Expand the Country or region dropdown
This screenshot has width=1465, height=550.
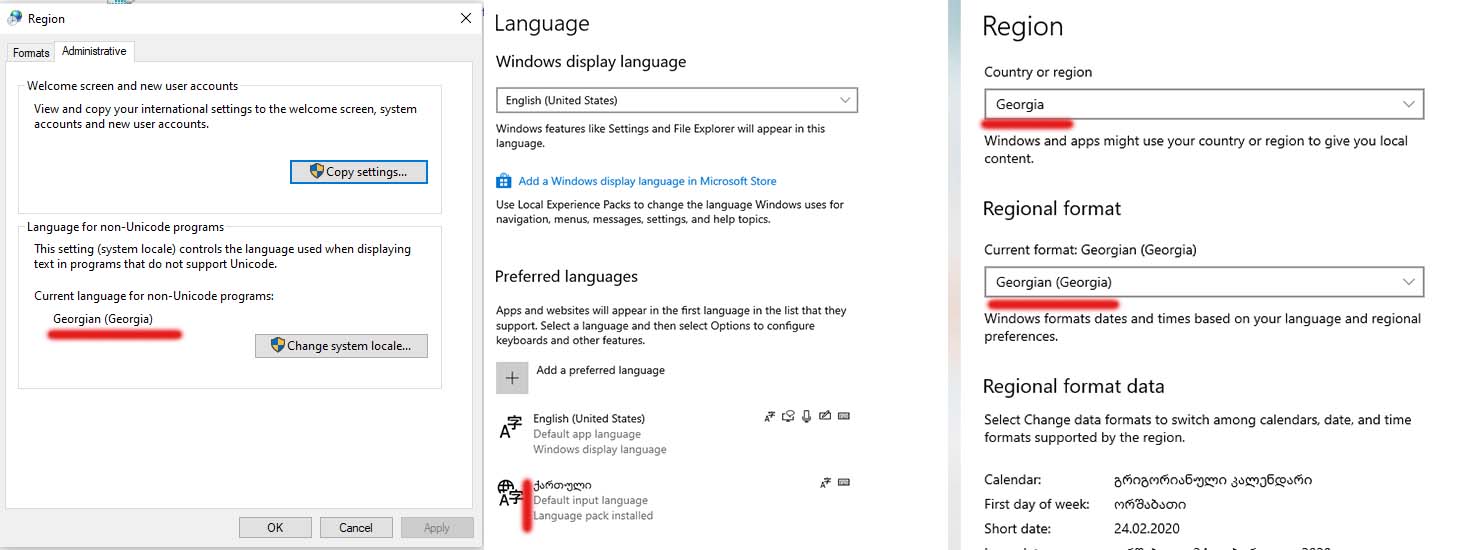(1203, 104)
